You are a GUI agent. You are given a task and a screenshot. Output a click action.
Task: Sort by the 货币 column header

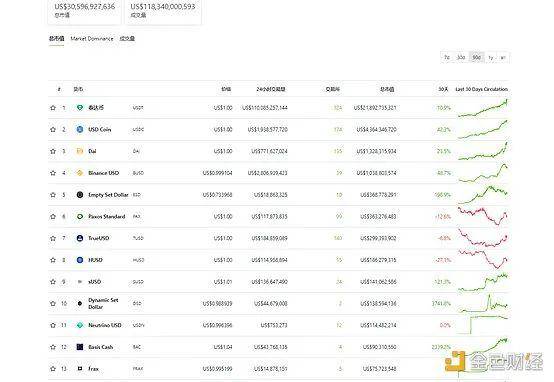pos(78,89)
